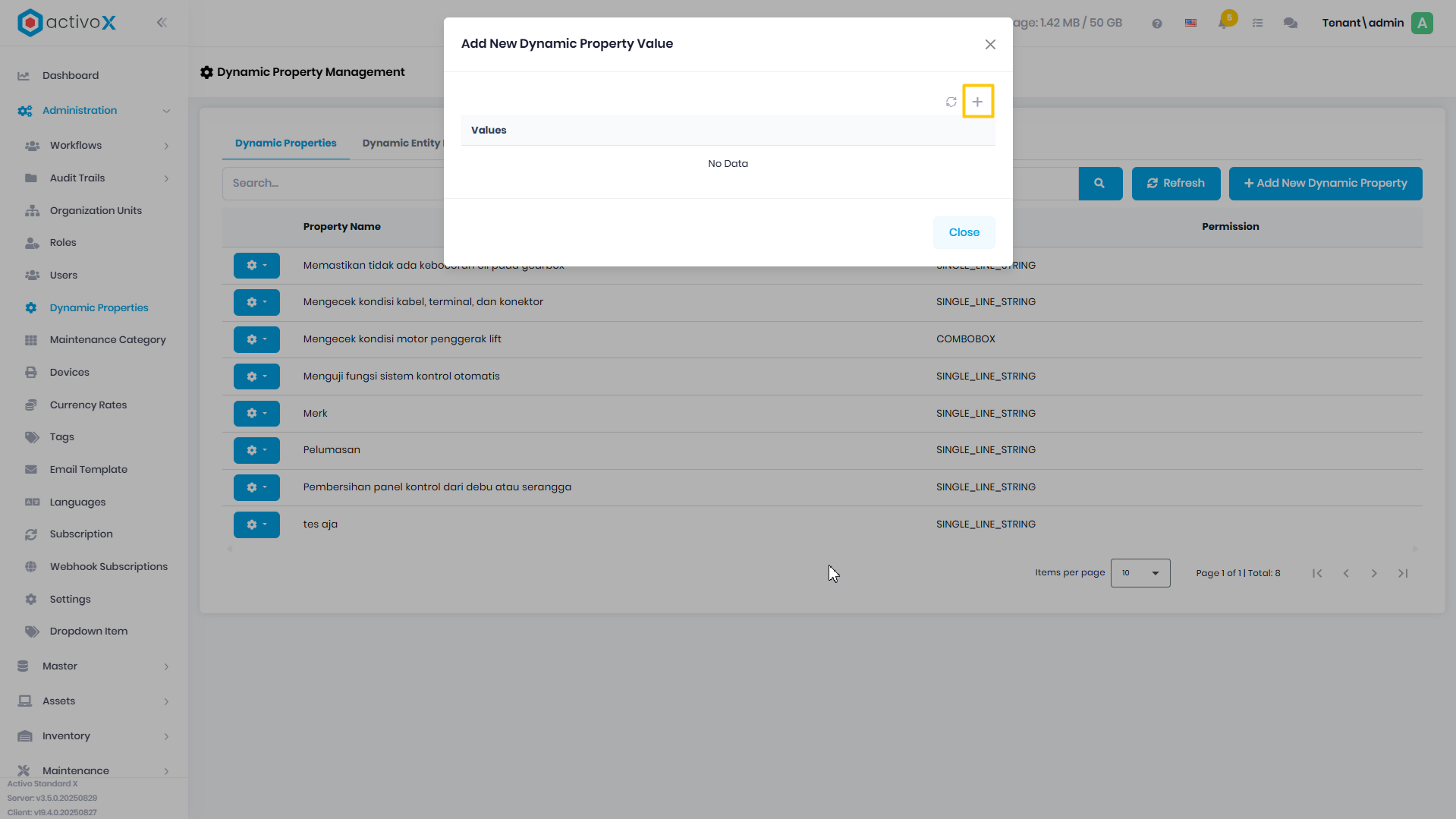Refresh the values list in dialog
The width and height of the screenshot is (1456, 819).
pos(951,102)
